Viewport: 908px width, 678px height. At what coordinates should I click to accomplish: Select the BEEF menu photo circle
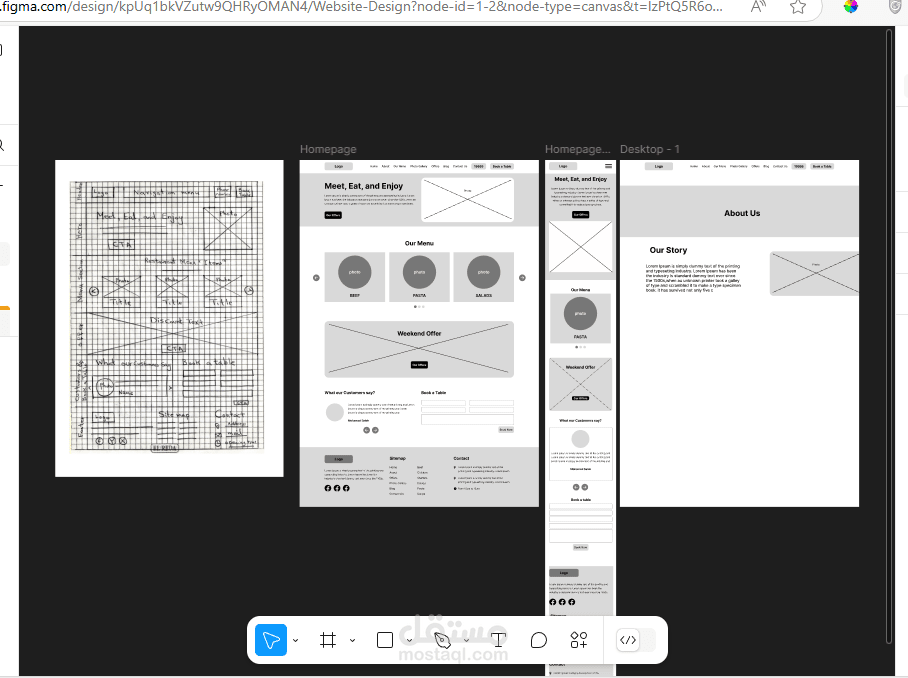coord(355,272)
